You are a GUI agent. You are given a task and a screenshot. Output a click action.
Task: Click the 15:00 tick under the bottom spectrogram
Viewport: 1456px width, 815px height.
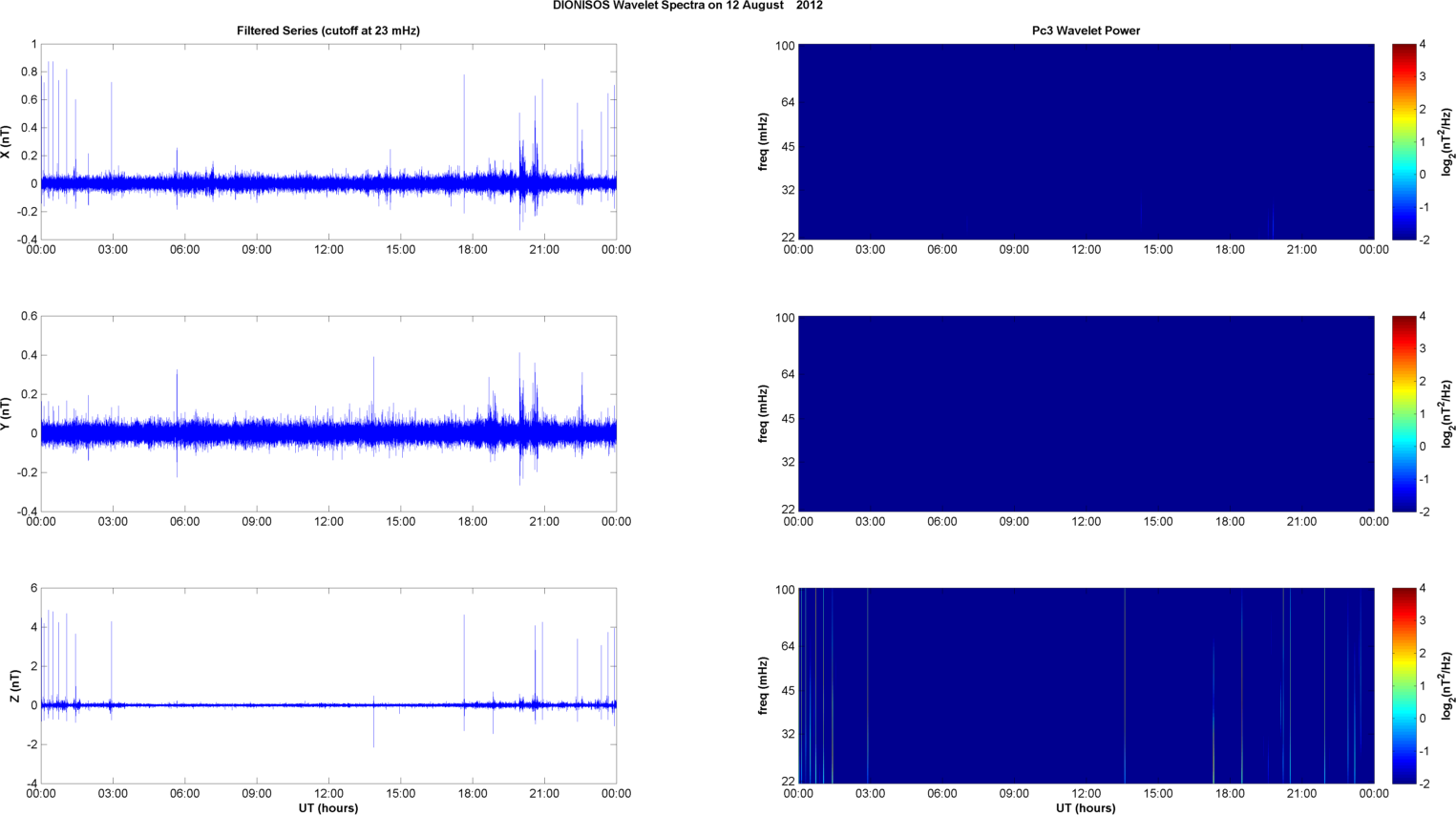click(1158, 794)
